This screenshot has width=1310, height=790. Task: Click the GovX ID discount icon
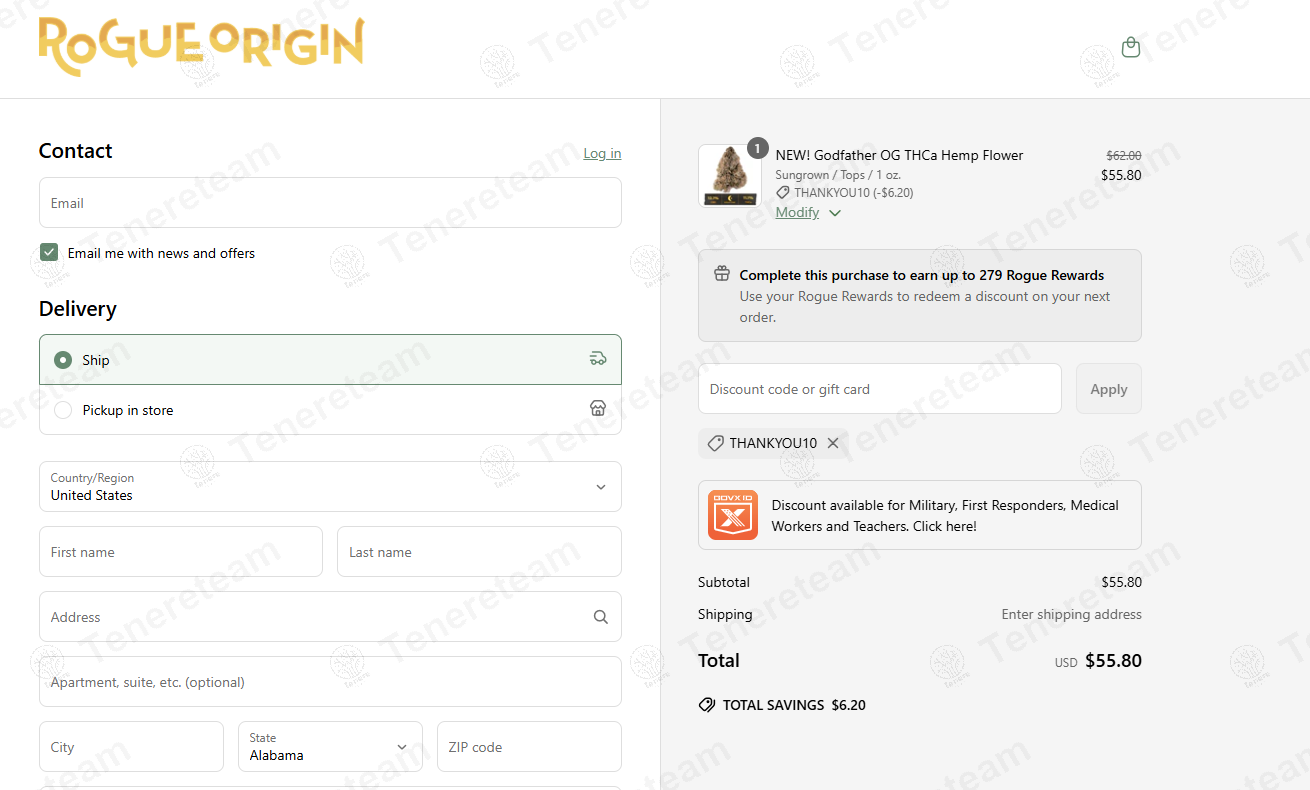(x=732, y=515)
